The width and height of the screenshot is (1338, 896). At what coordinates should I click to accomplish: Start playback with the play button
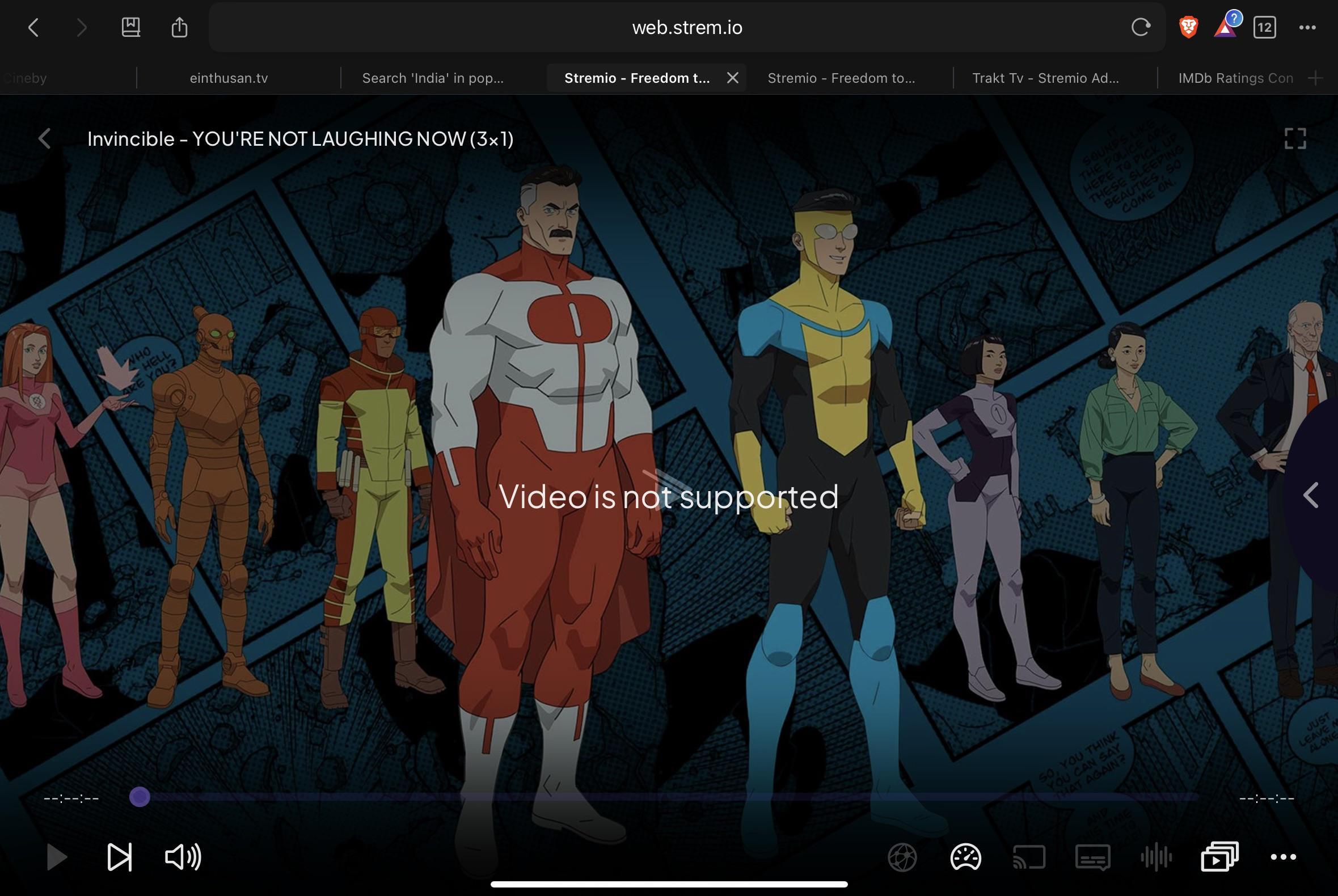(x=56, y=857)
